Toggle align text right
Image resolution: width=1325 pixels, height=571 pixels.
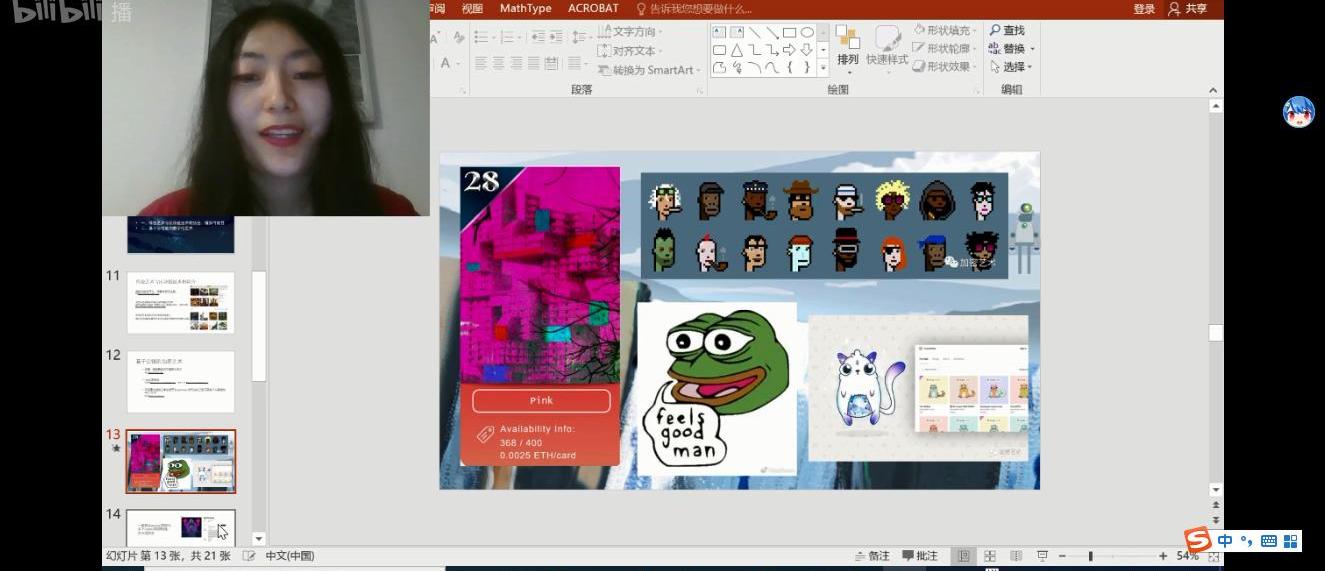click(x=516, y=63)
